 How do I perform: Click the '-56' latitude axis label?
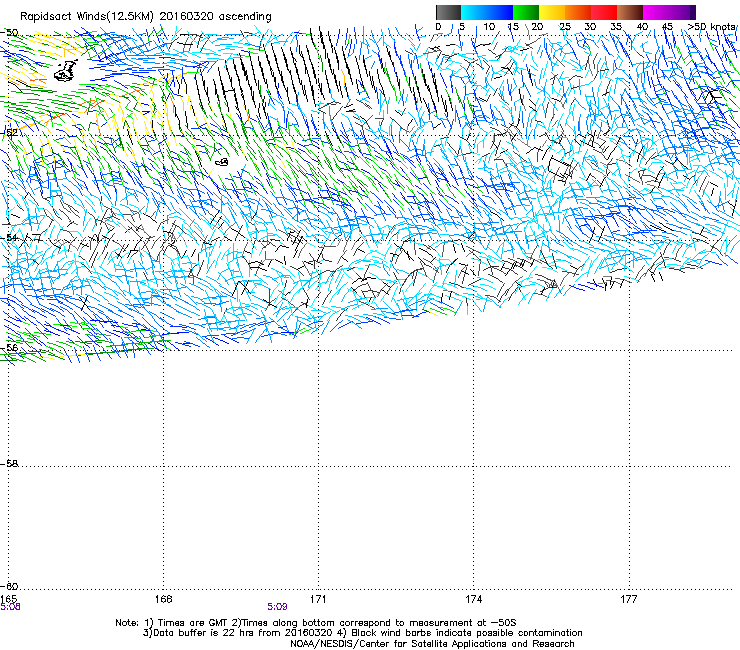(9, 347)
